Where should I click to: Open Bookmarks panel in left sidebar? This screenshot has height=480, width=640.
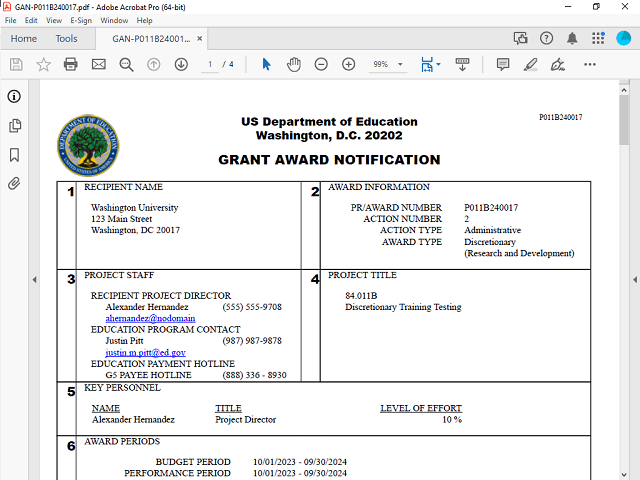coord(15,155)
